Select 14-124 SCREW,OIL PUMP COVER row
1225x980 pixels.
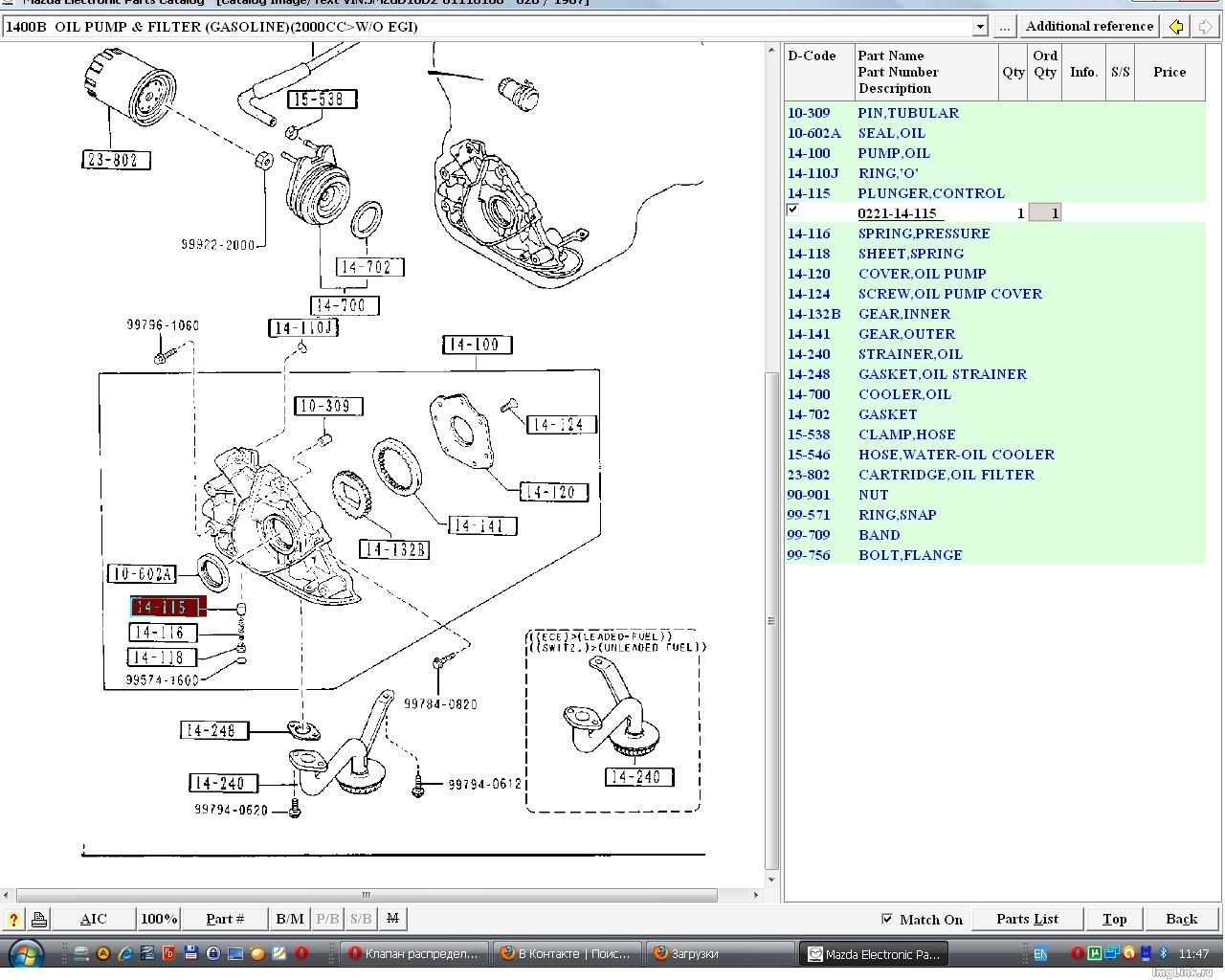[995, 294]
